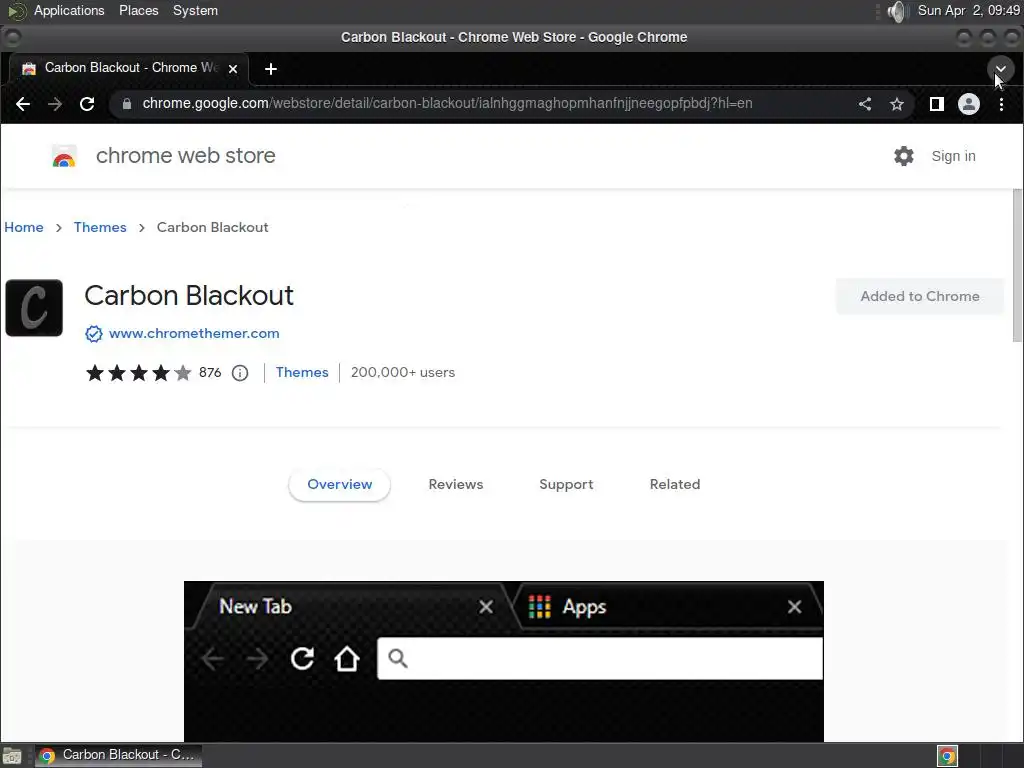Open Themes in the breadcrumb trail
The image size is (1024, 768).
[x=100, y=227]
